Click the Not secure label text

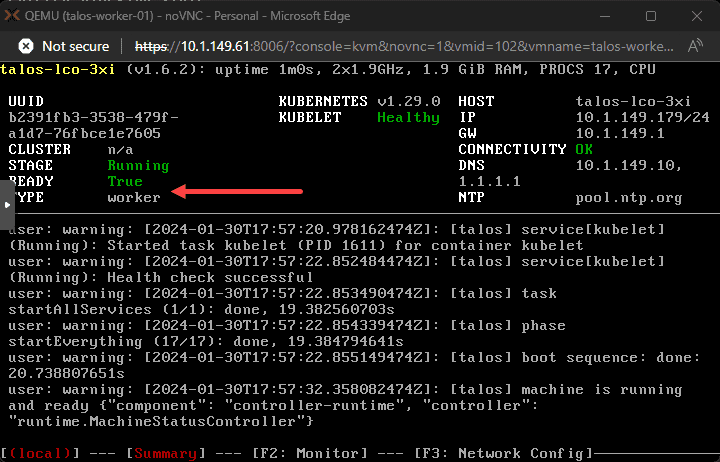(76, 46)
